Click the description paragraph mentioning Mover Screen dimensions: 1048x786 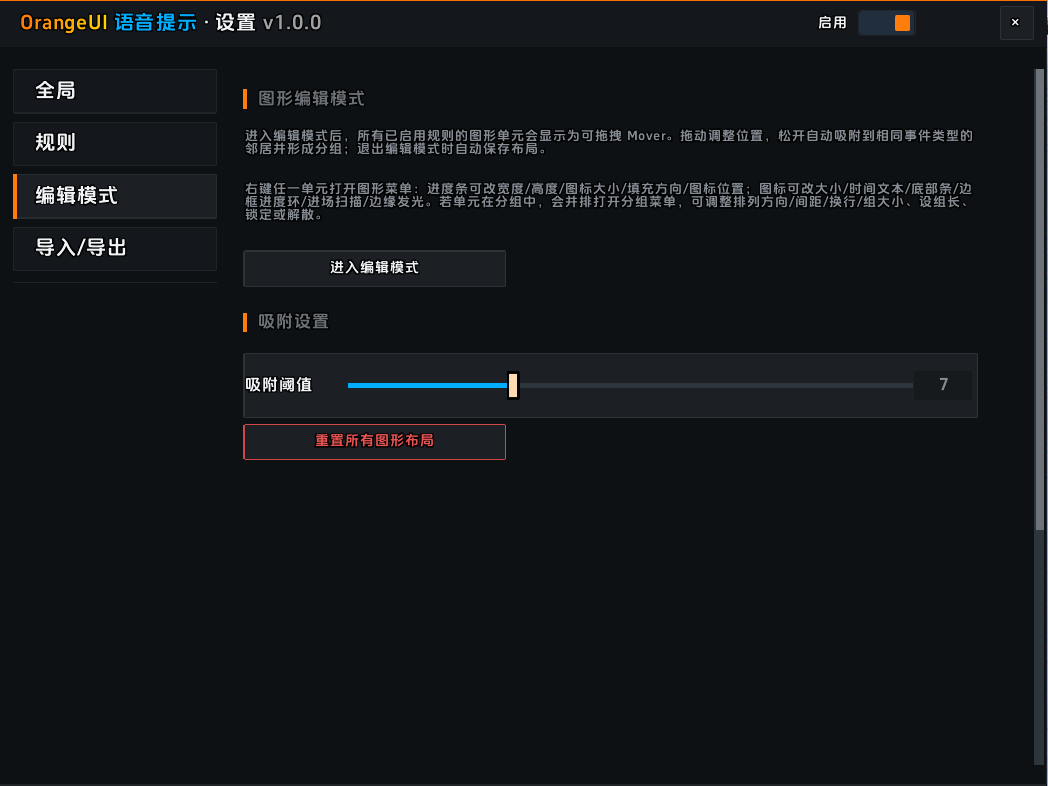click(x=609, y=142)
